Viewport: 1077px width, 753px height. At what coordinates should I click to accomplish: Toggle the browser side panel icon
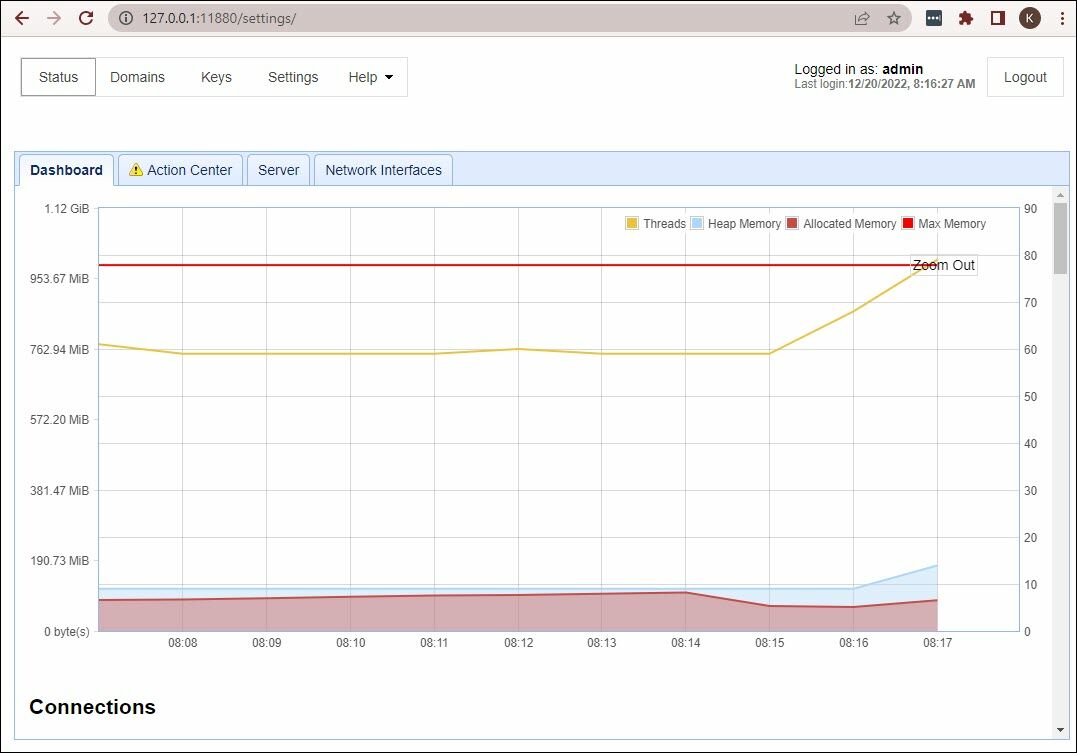coord(997,18)
